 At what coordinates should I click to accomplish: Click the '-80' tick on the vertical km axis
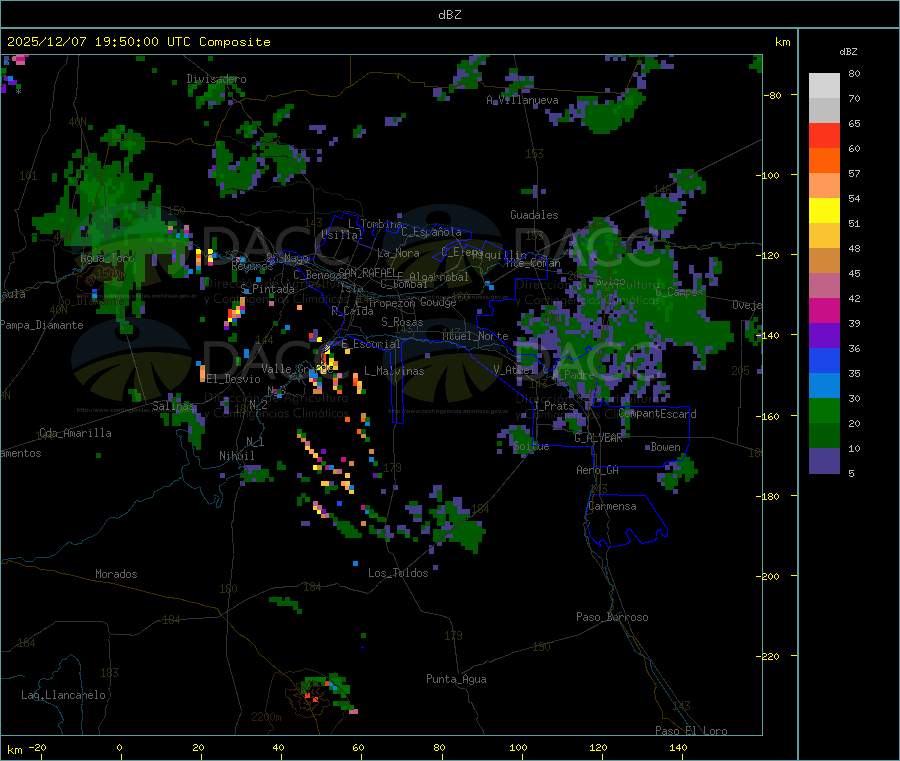coord(772,95)
